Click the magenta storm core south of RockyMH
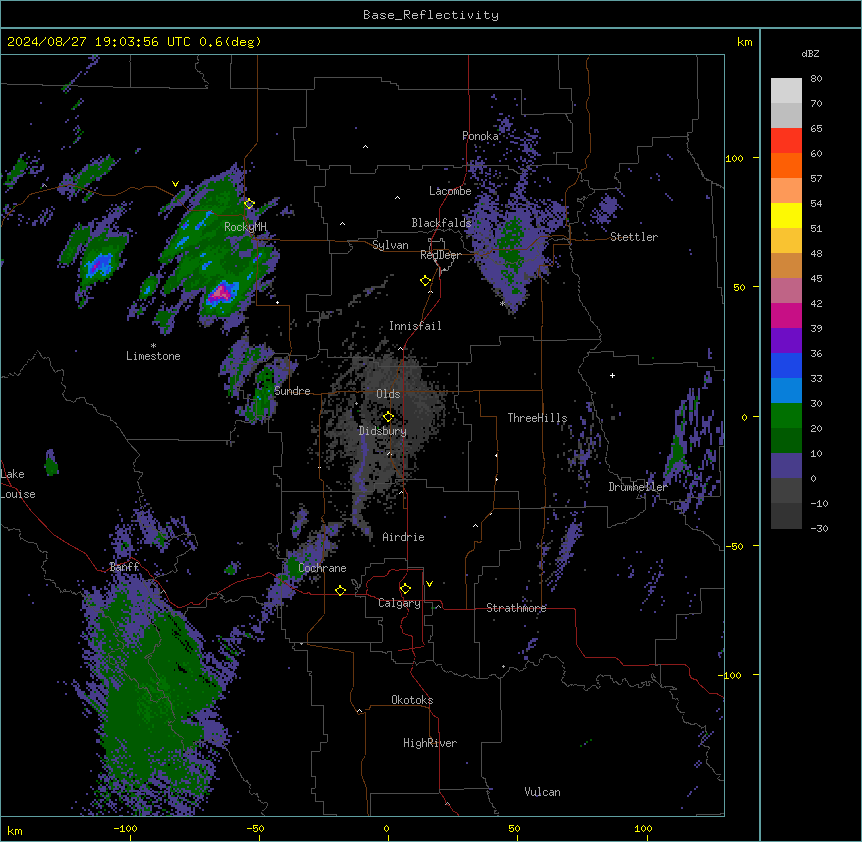 click(221, 292)
